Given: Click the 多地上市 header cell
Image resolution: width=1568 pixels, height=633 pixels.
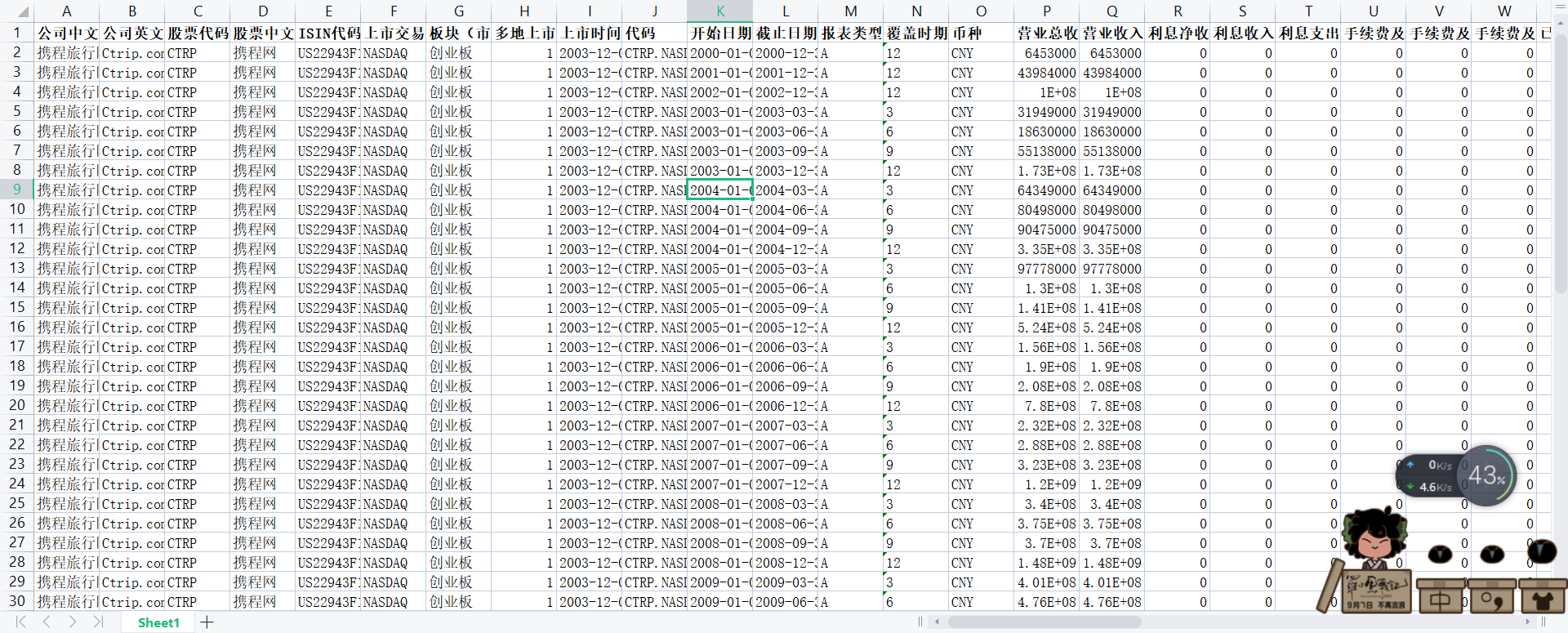Looking at the screenshot, I should click(x=524, y=33).
